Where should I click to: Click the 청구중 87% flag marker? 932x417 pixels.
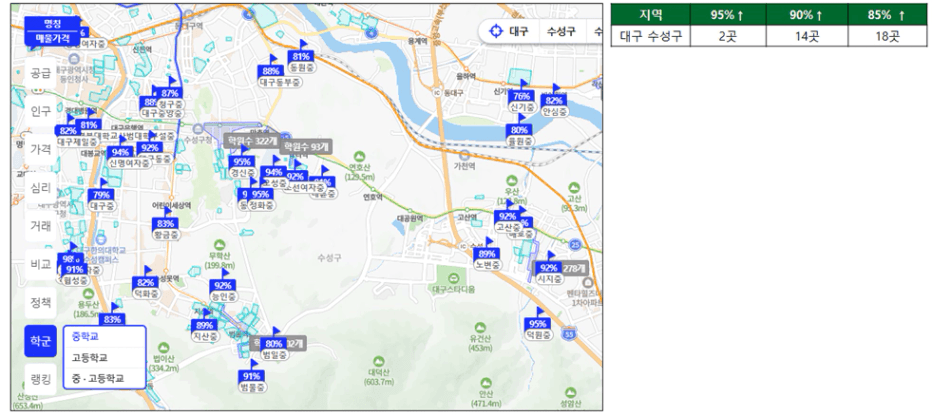[171, 93]
